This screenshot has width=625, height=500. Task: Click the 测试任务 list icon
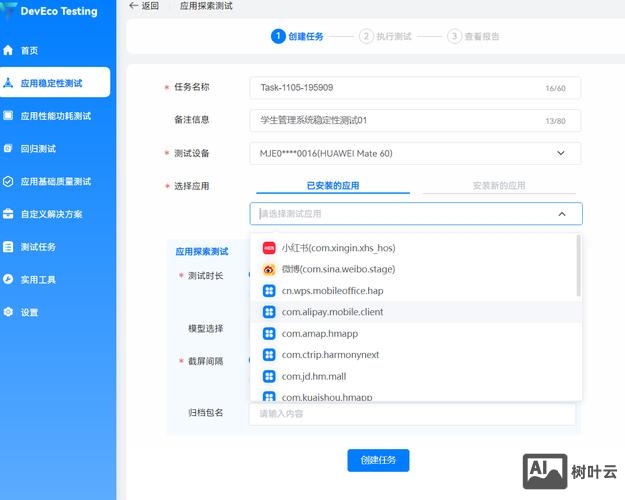click(x=8, y=246)
